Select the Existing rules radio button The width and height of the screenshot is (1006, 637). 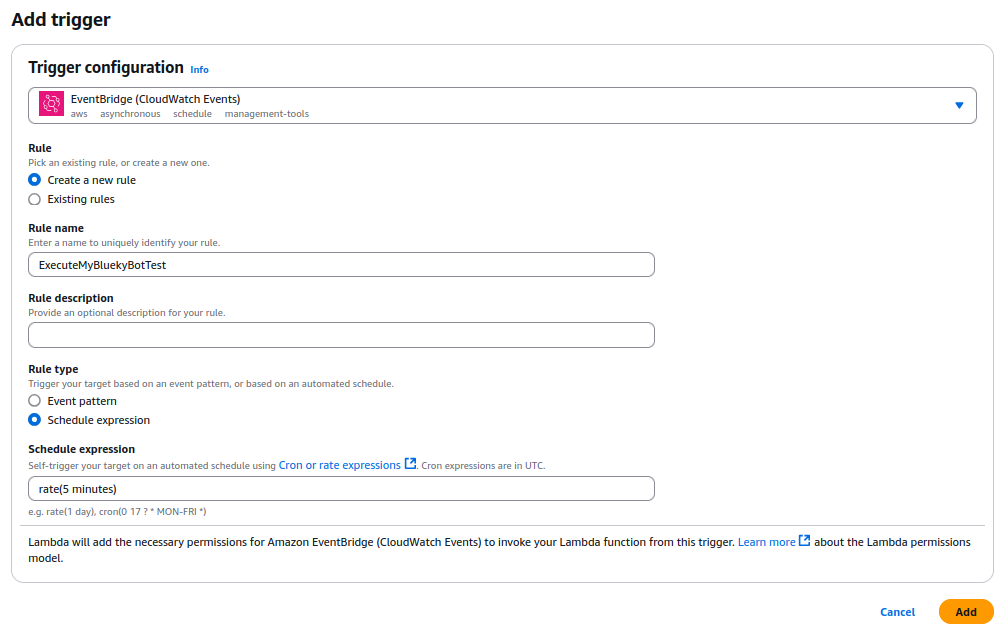click(x=35, y=199)
